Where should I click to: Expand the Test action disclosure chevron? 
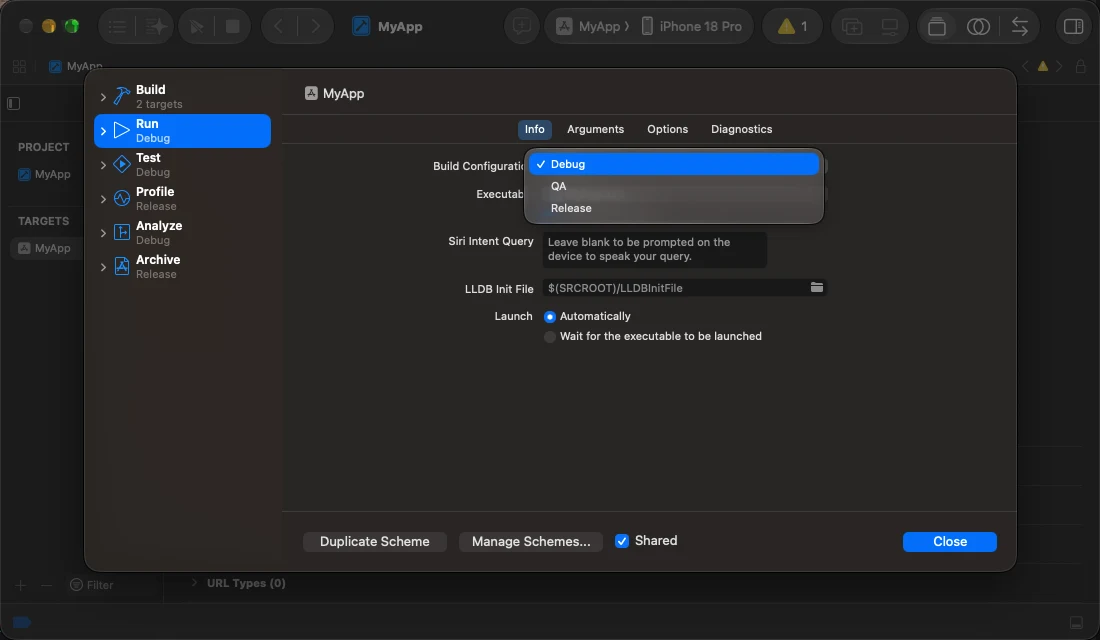(103, 165)
